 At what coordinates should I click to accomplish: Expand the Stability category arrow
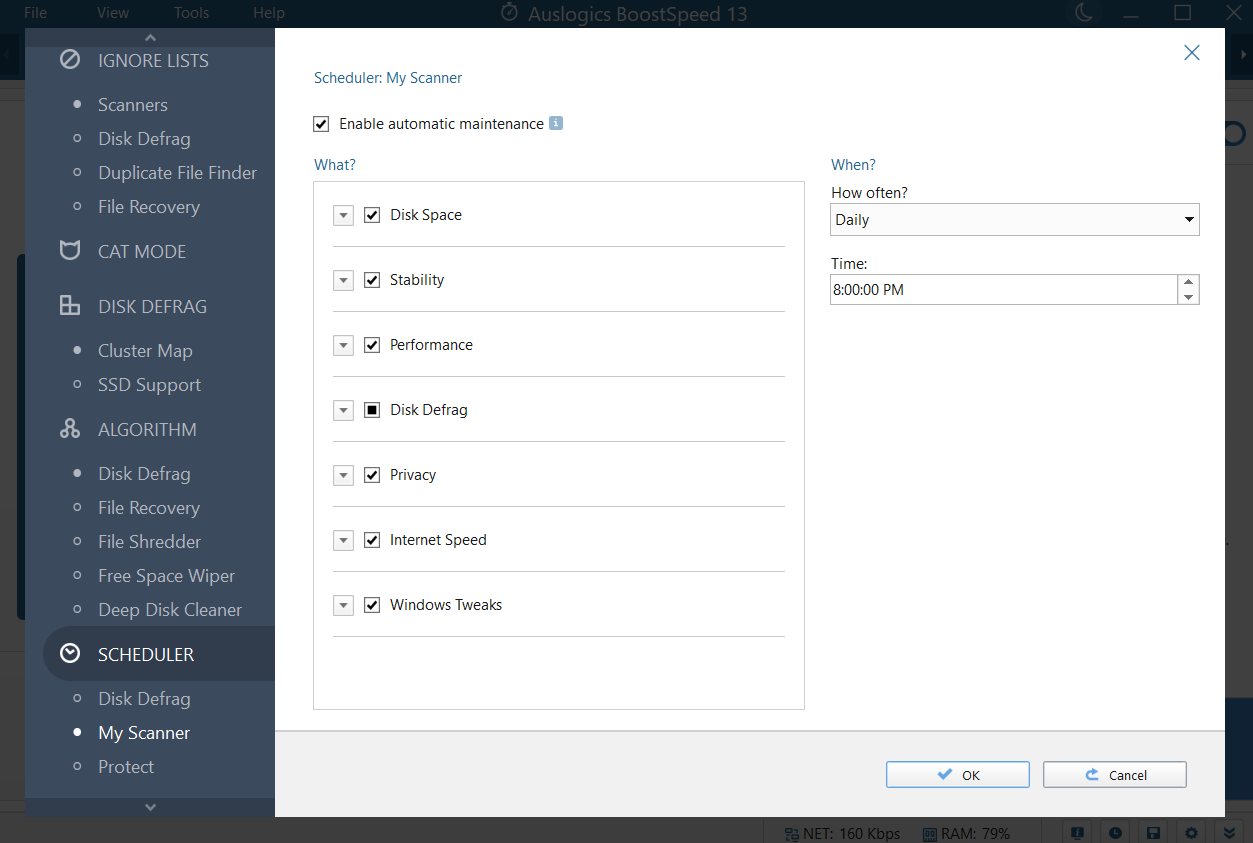[344, 280]
